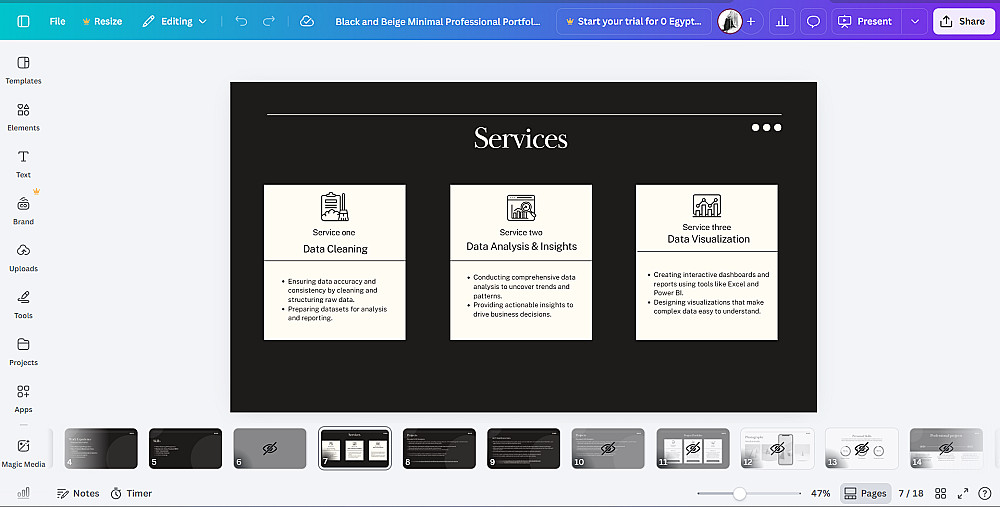Viewport: 1000px width, 507px height.
Task: Unhide hidden page 6 thumbnail
Action: click(x=270, y=448)
